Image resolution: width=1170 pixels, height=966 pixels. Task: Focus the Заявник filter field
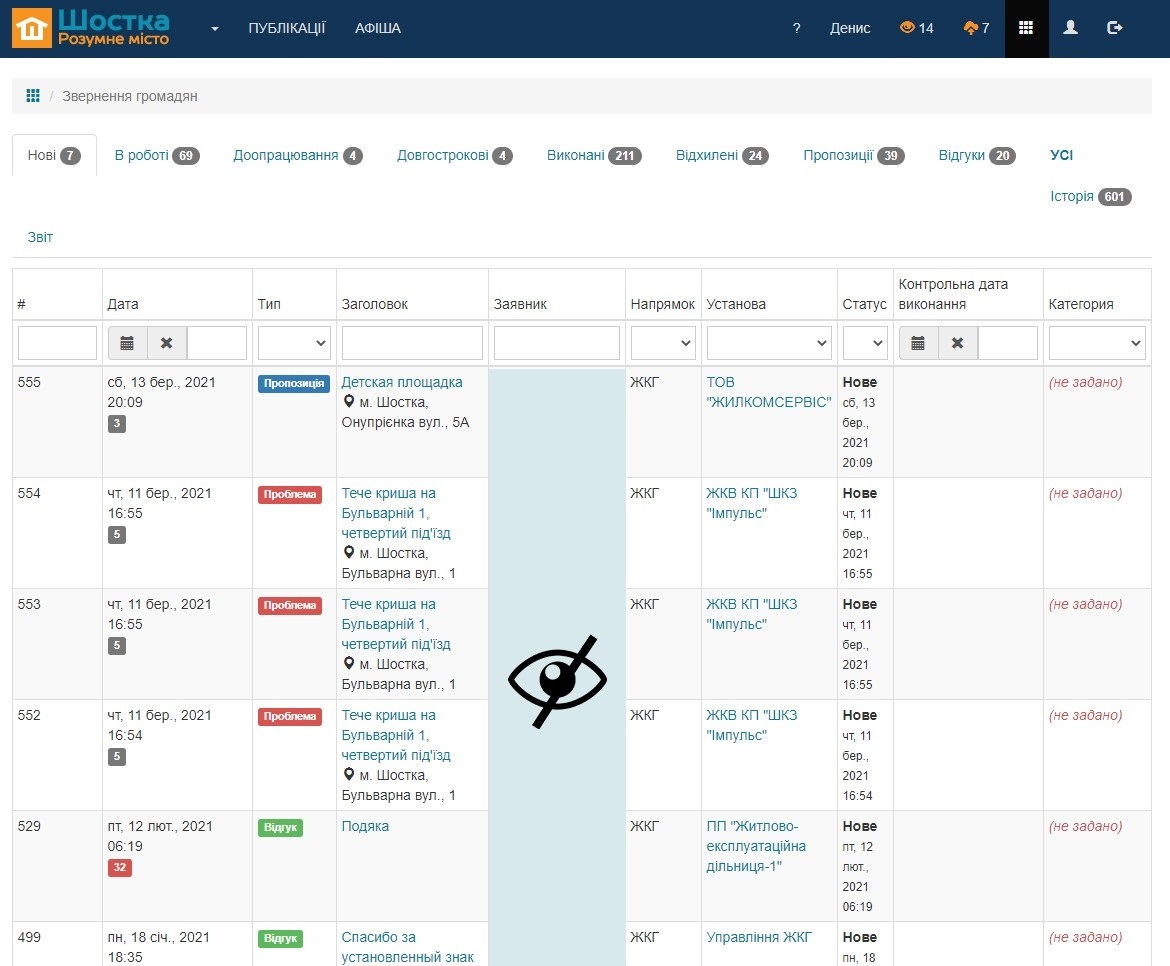click(557, 343)
